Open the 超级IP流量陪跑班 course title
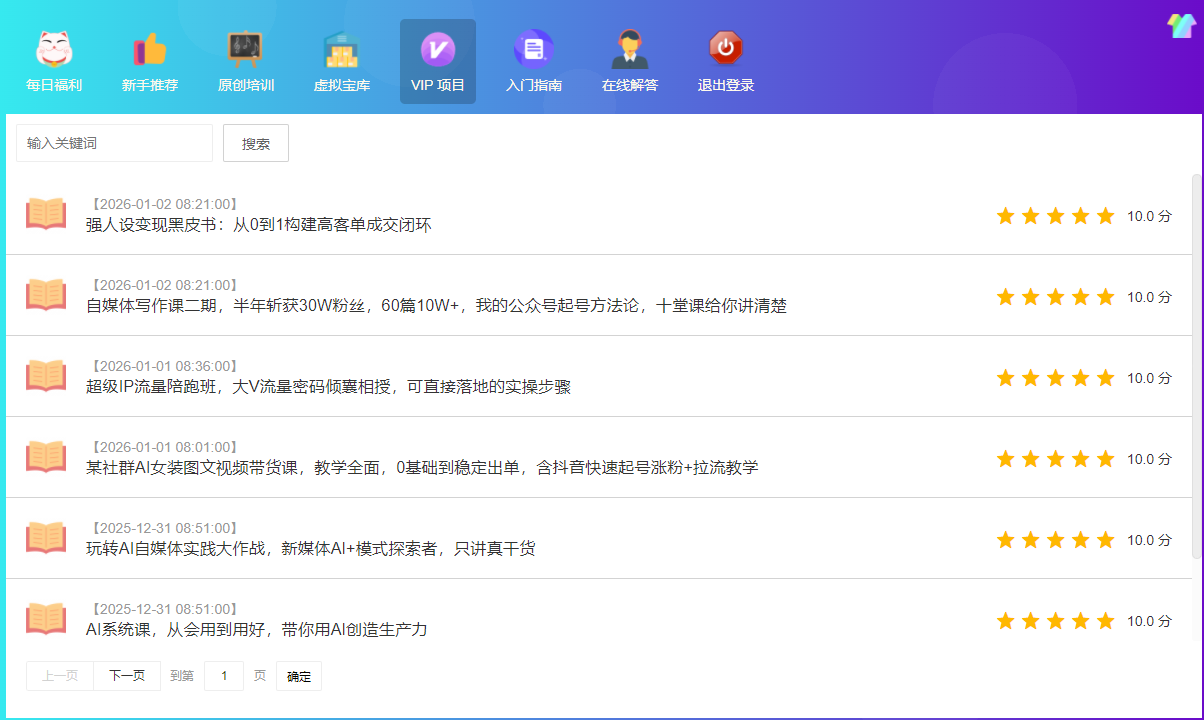The width and height of the screenshot is (1204, 720). (x=328, y=387)
